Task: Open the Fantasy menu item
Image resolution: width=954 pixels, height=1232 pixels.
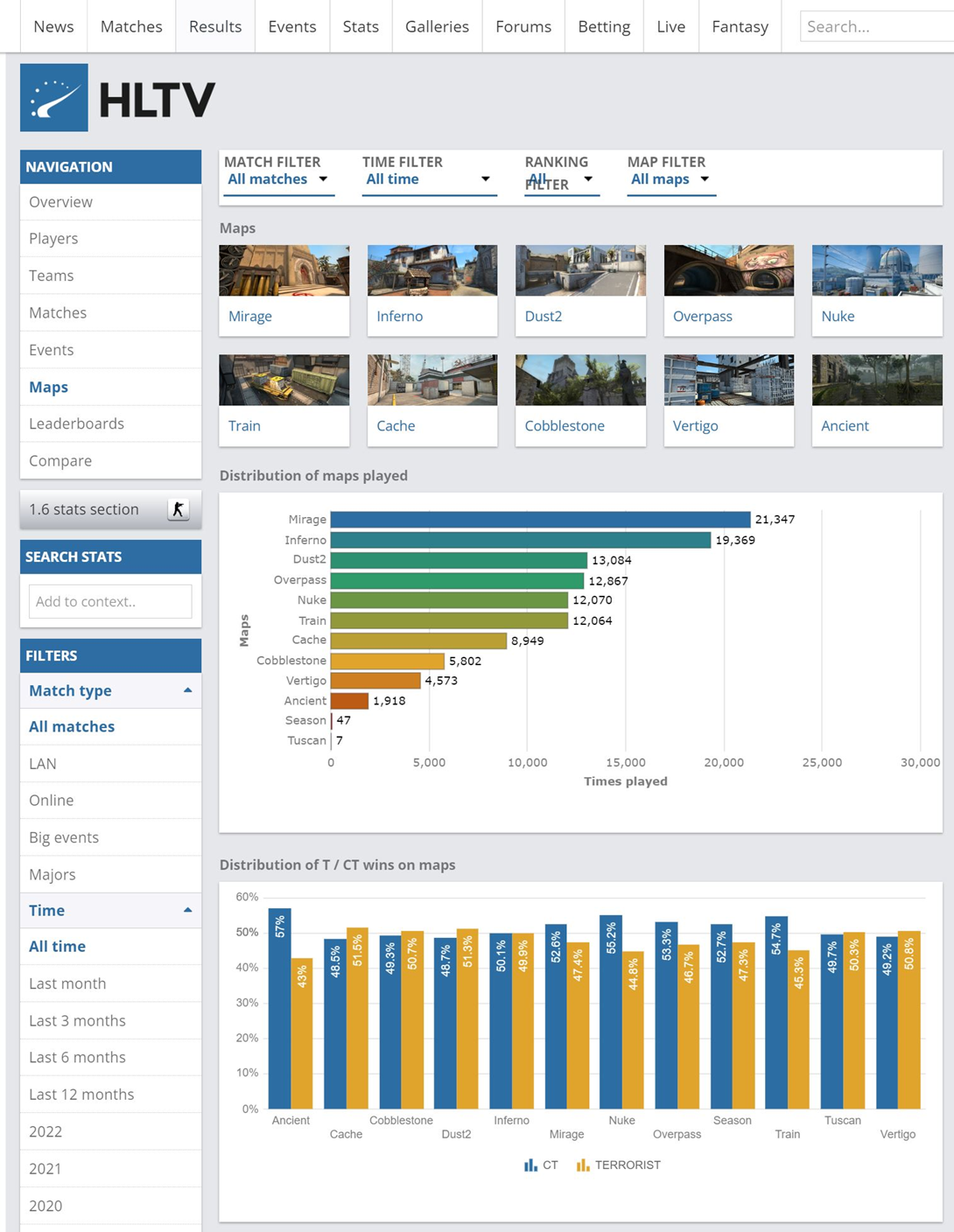Action: [740, 26]
